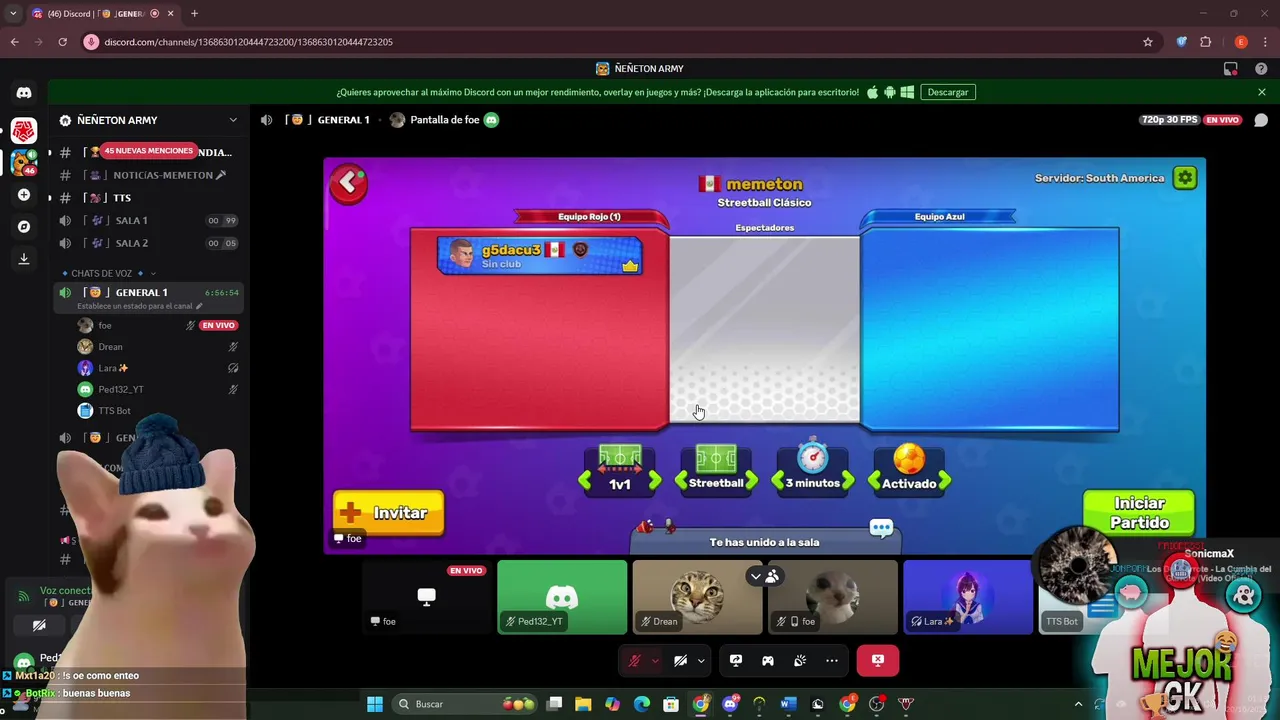Share your screen icon in call controls
This screenshot has height=720, width=1280.
click(x=736, y=661)
